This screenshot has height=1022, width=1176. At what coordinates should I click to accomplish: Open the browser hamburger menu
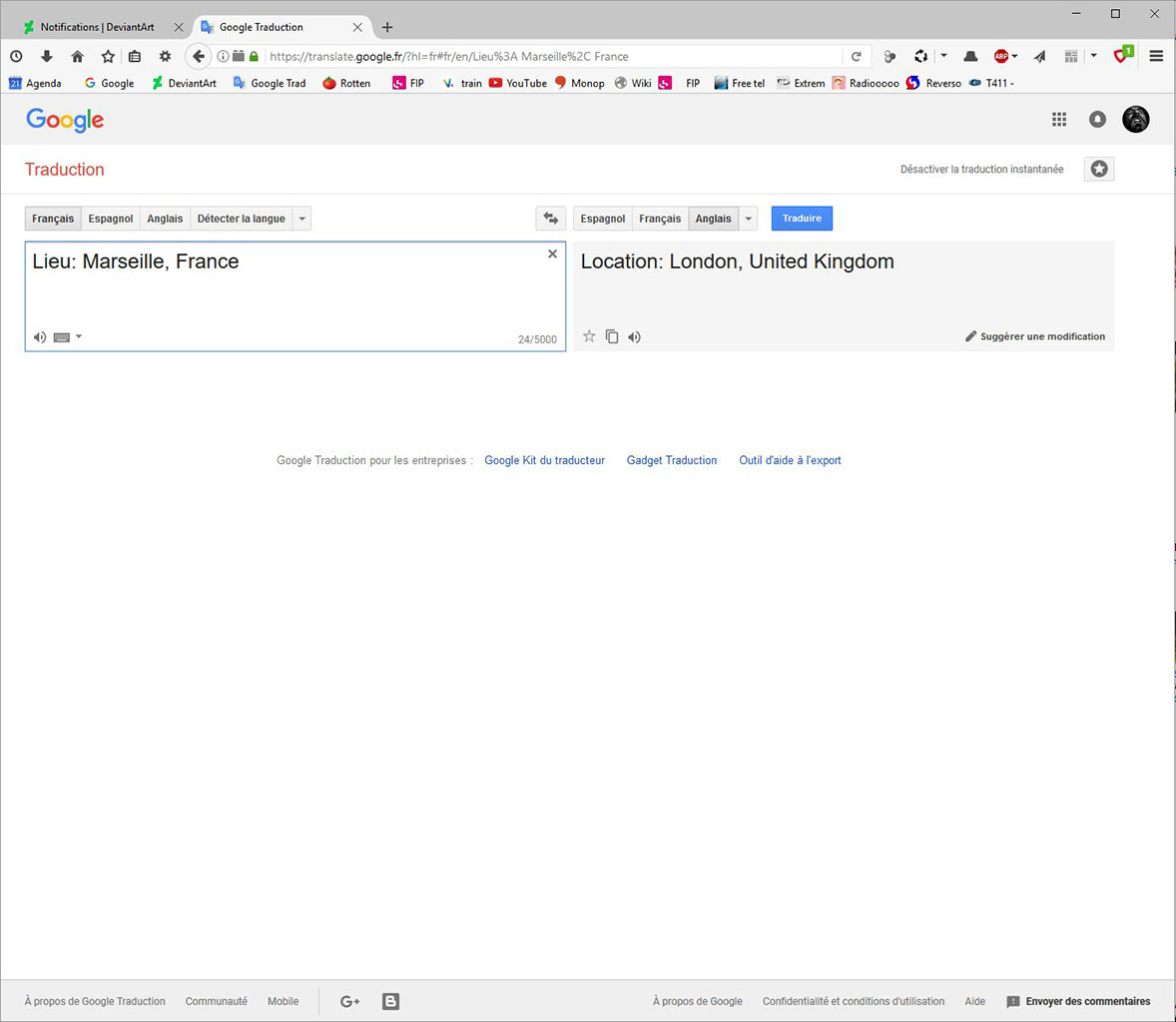coord(1156,56)
